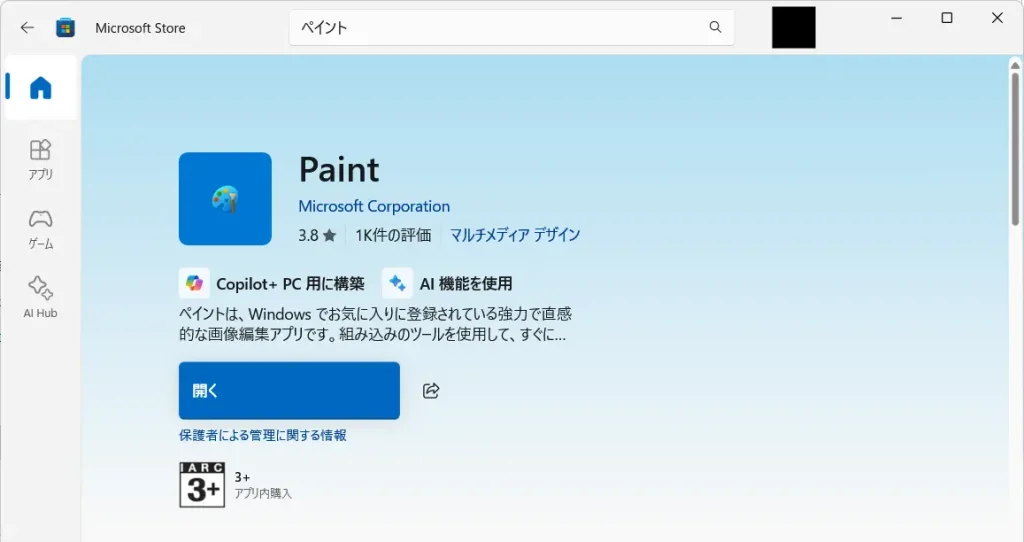Open the AI Hub section

coord(40,298)
